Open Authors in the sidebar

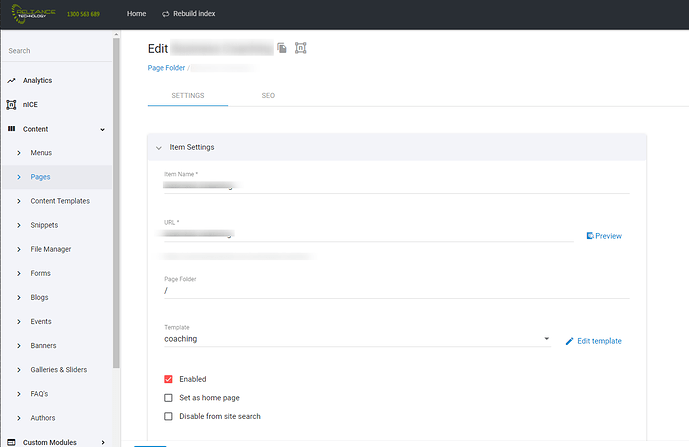pyautogui.click(x=43, y=418)
